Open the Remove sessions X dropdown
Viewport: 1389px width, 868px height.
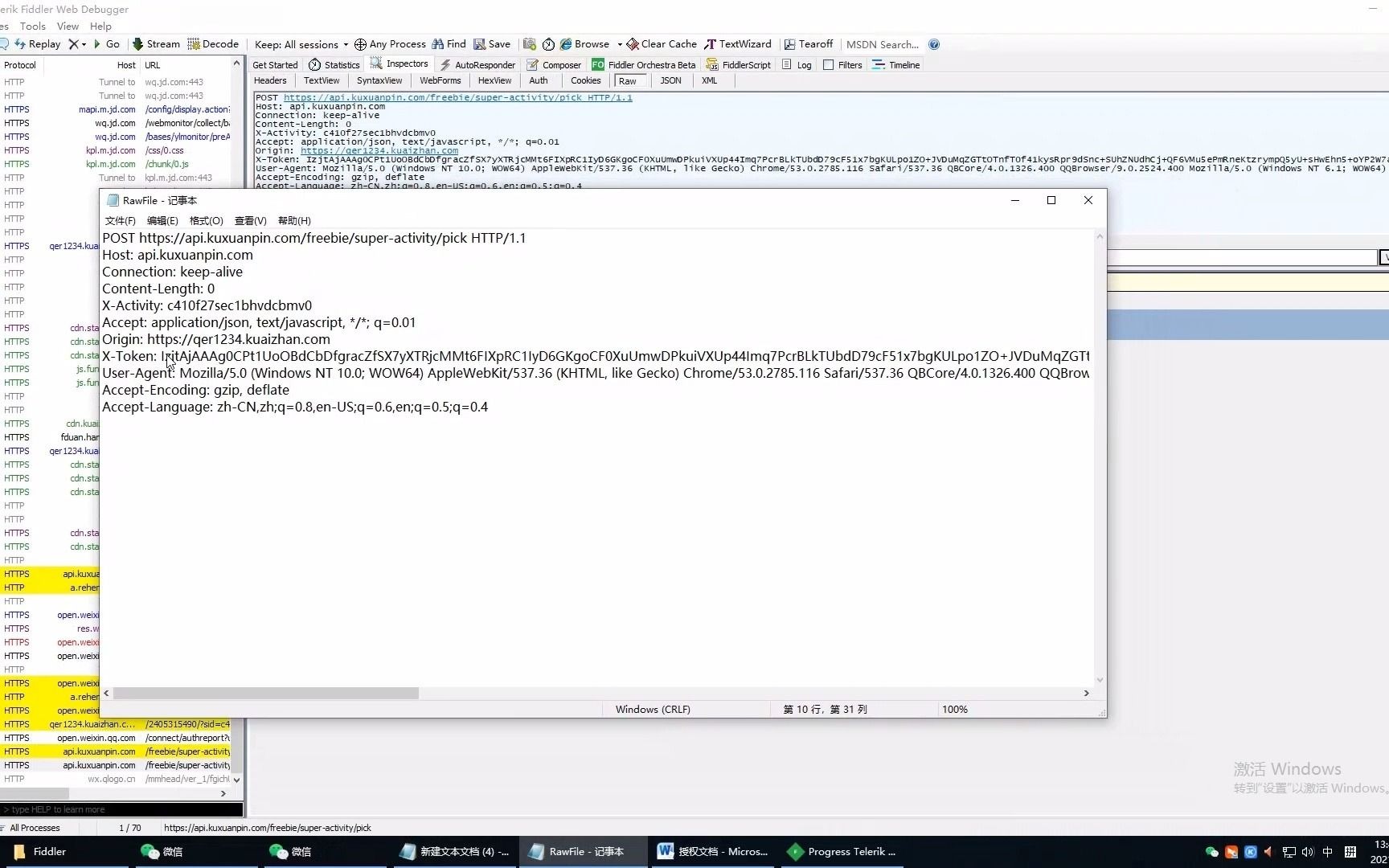tap(77, 44)
